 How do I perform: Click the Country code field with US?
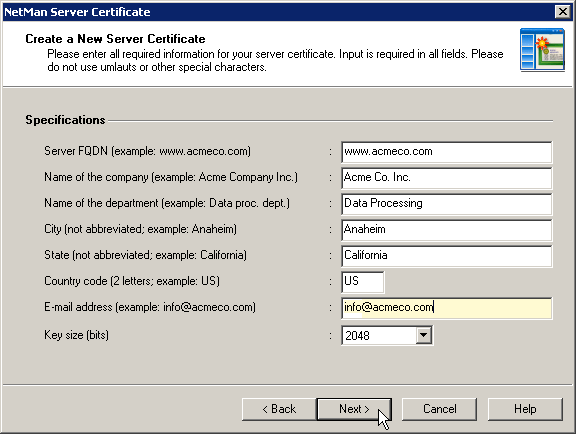point(363,282)
